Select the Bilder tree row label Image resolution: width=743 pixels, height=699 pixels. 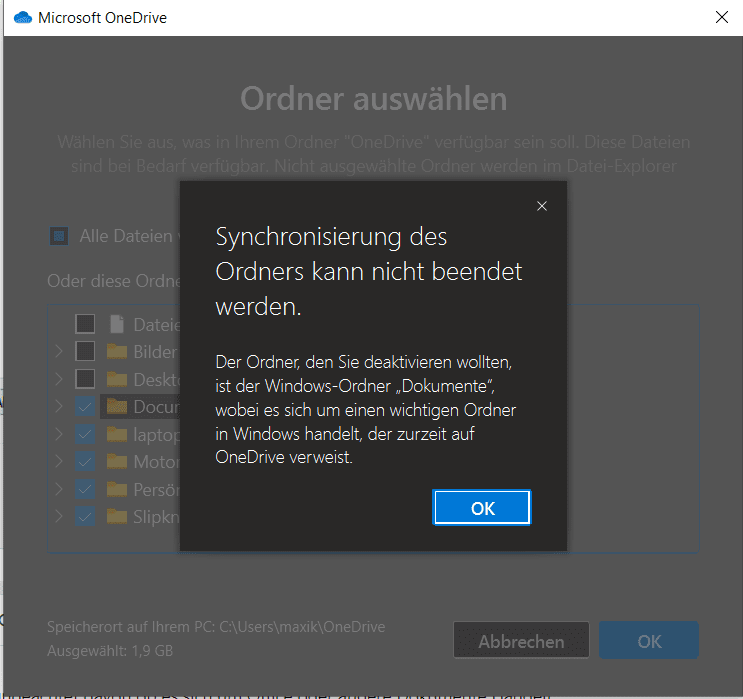[x=155, y=352]
